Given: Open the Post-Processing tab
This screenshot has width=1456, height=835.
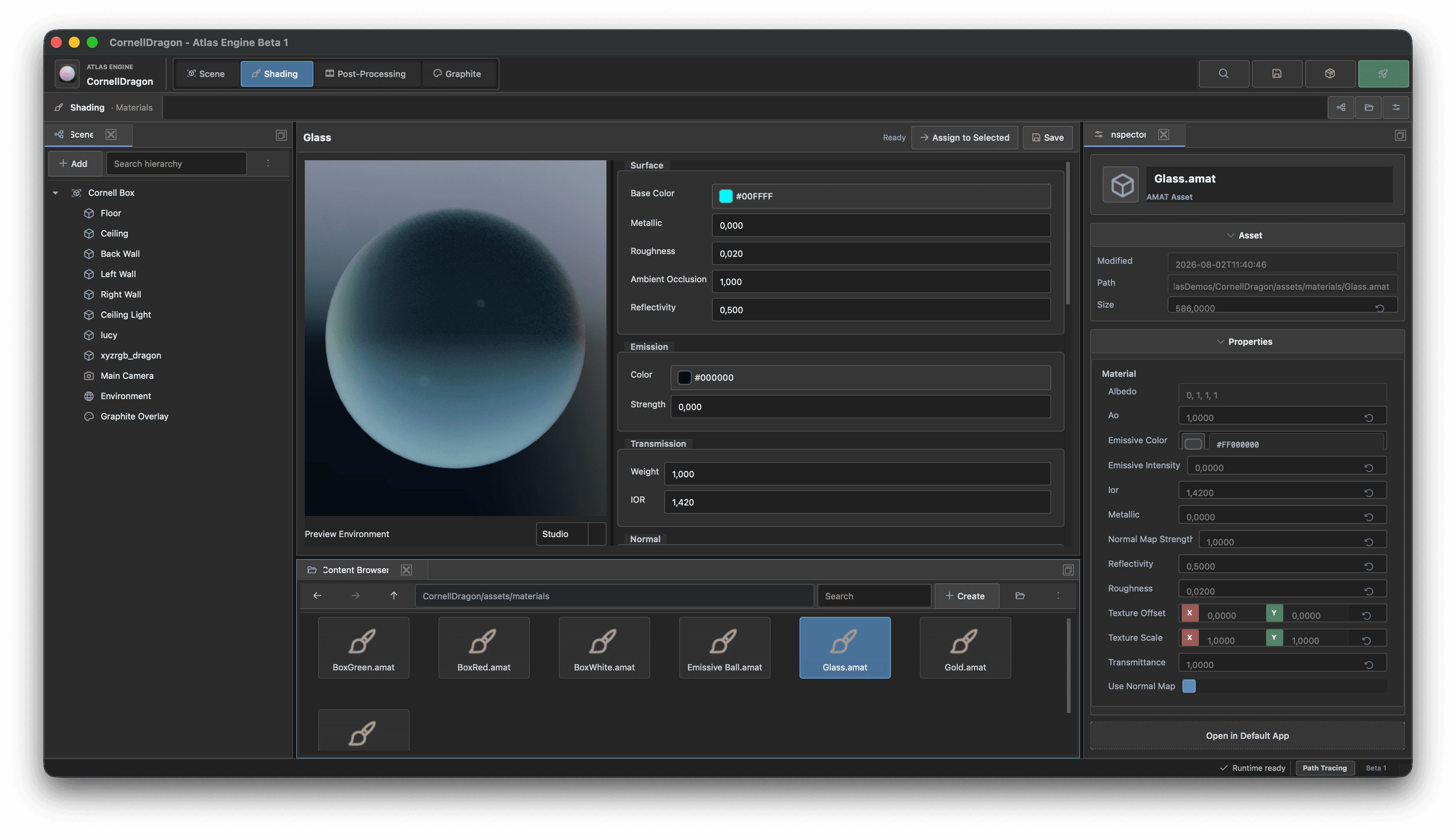Looking at the screenshot, I should pyautogui.click(x=367, y=73).
